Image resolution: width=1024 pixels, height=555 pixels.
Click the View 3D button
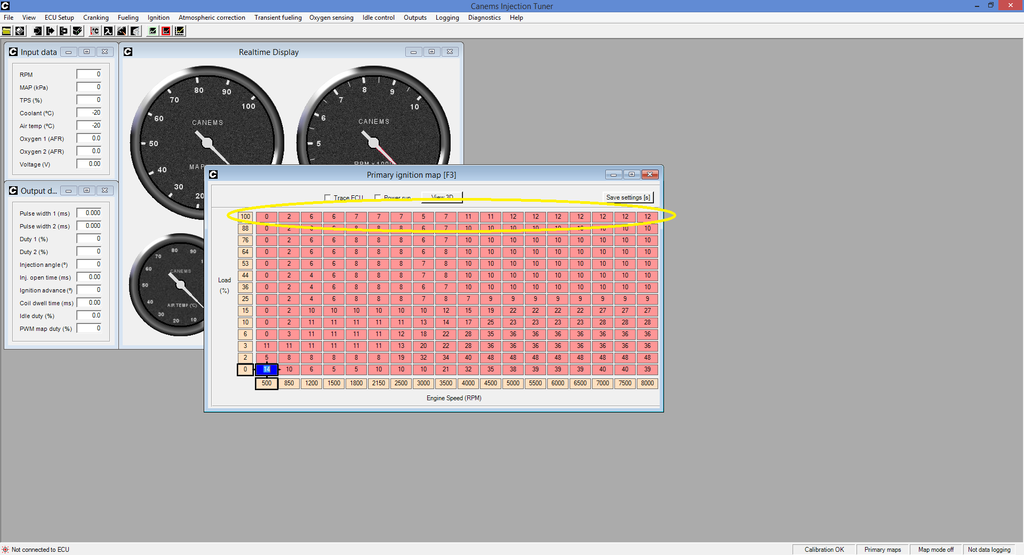click(442, 197)
